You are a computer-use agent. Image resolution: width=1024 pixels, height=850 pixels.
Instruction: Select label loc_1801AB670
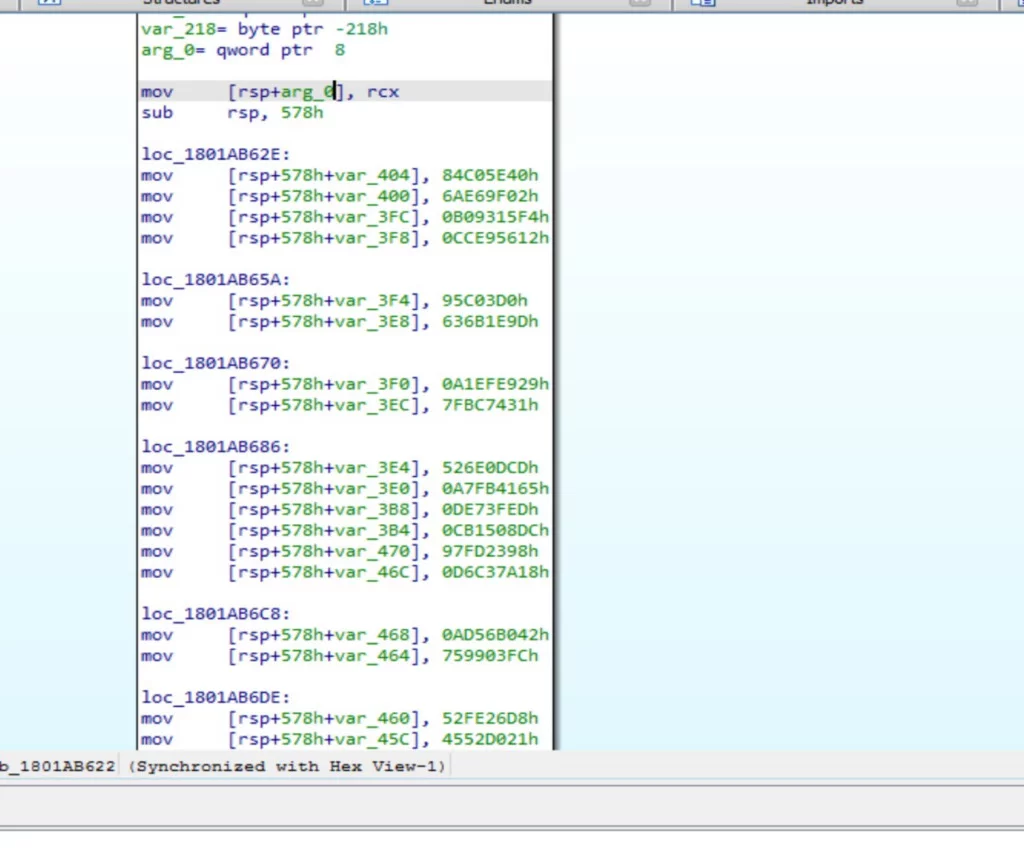tap(215, 363)
